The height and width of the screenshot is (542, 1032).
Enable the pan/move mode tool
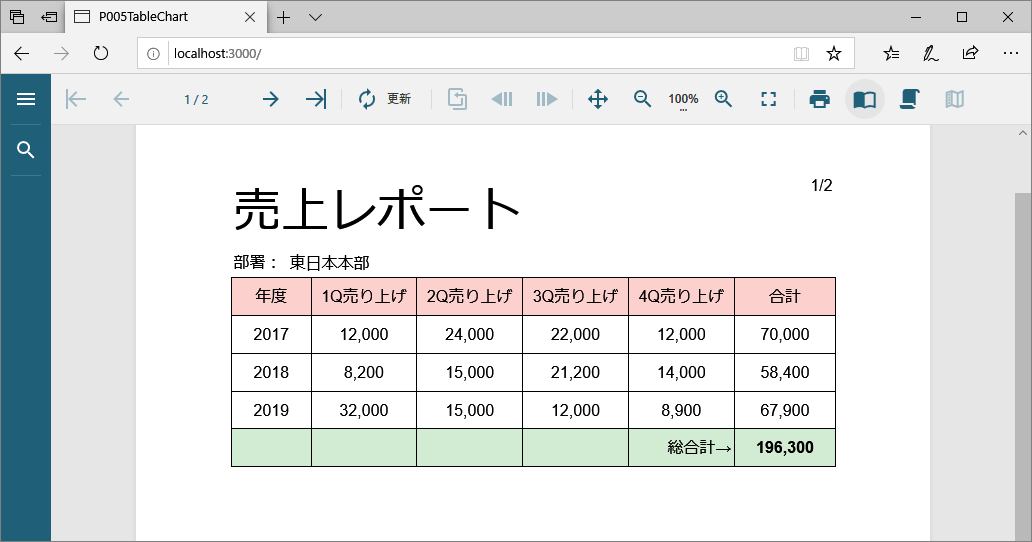(597, 99)
